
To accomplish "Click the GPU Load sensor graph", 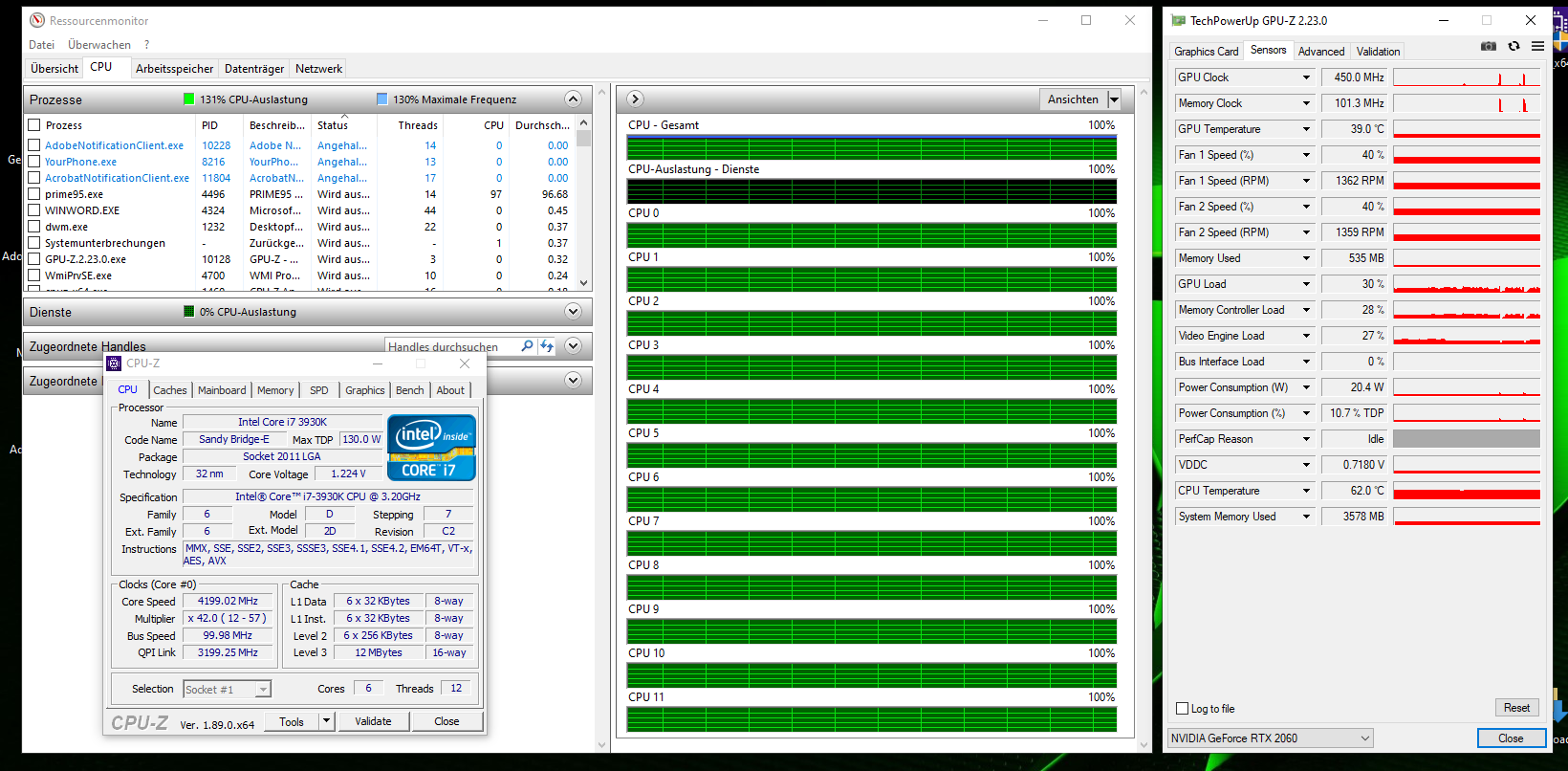I will point(1467,284).
